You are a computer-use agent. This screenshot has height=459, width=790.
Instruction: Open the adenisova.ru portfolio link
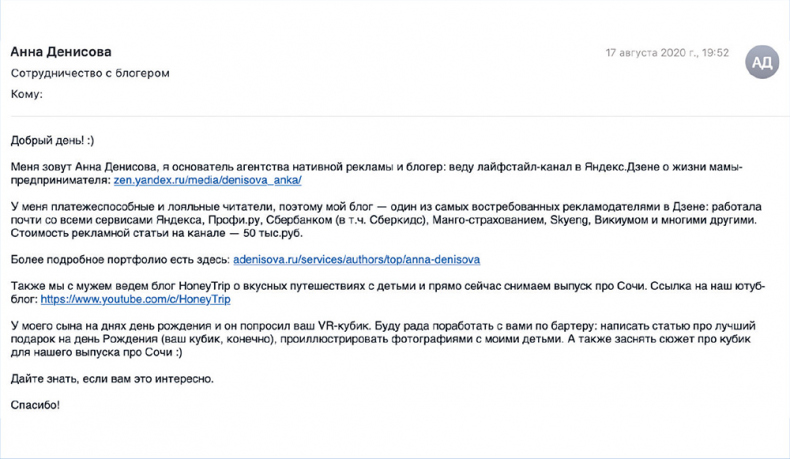pos(356,259)
